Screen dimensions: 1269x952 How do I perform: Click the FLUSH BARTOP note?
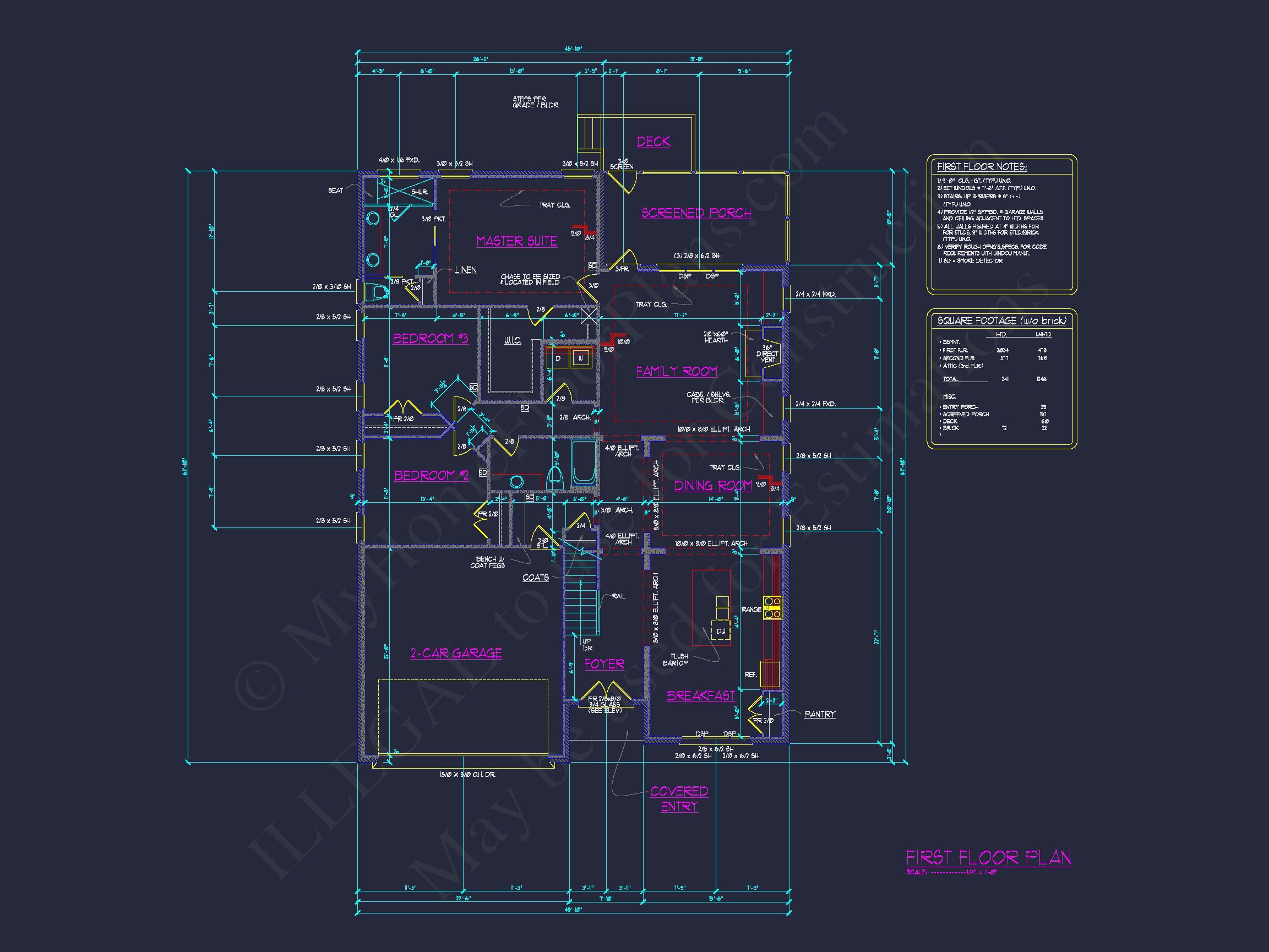(x=676, y=660)
